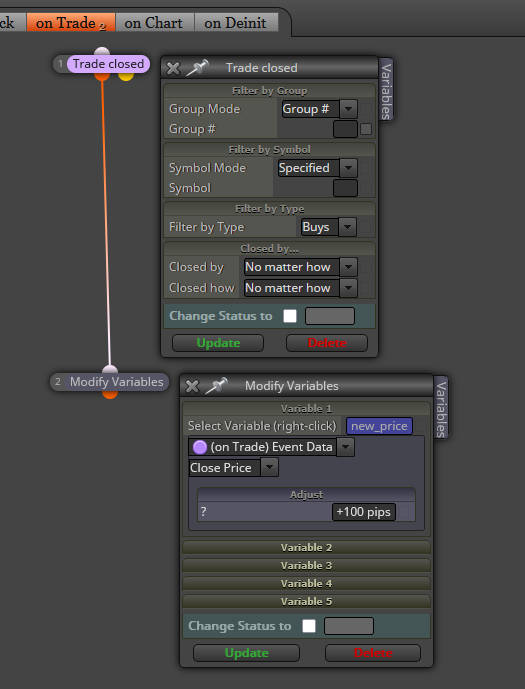Viewport: 525px width, 689px height.
Task: Toggle the checkbox next to new_price variable
Action: coord(421,426)
